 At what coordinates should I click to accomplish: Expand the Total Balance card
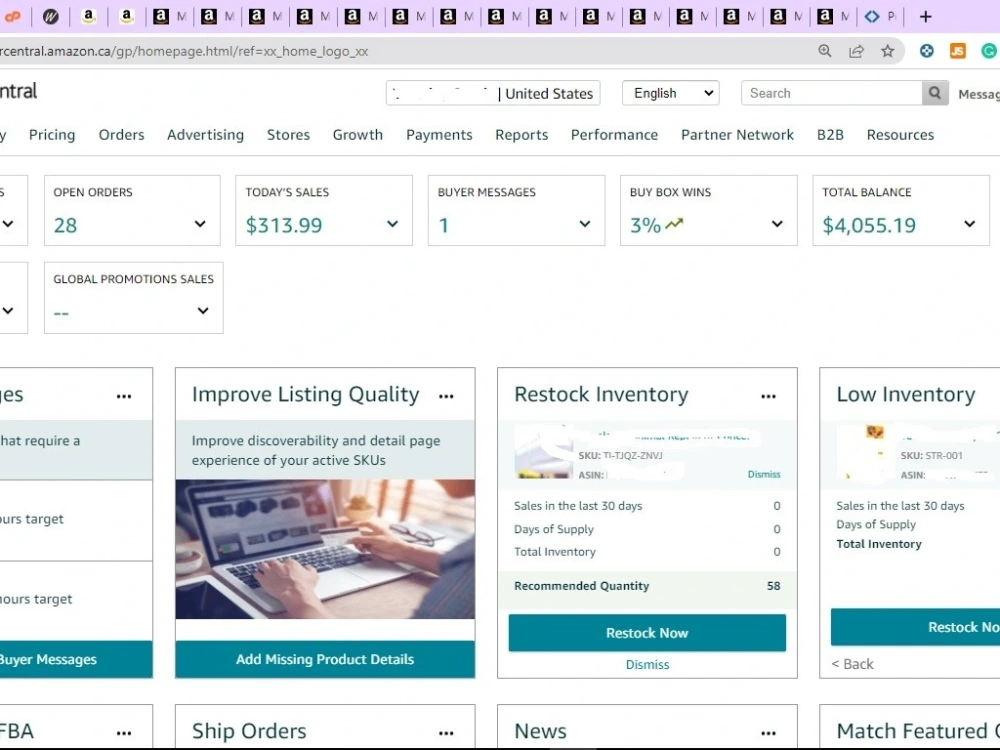970,224
